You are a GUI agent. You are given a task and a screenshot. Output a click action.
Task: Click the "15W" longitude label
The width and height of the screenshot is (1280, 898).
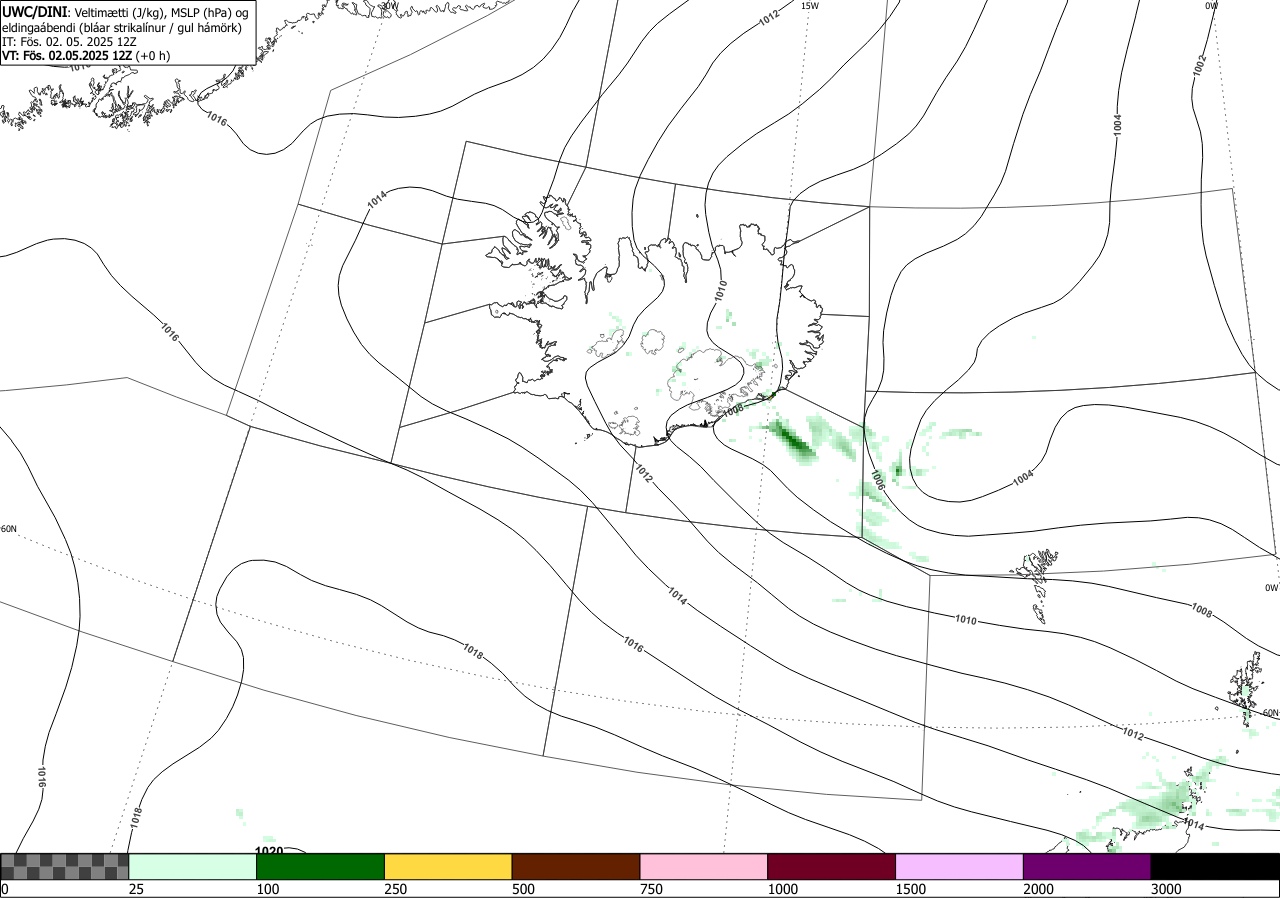(x=810, y=6)
